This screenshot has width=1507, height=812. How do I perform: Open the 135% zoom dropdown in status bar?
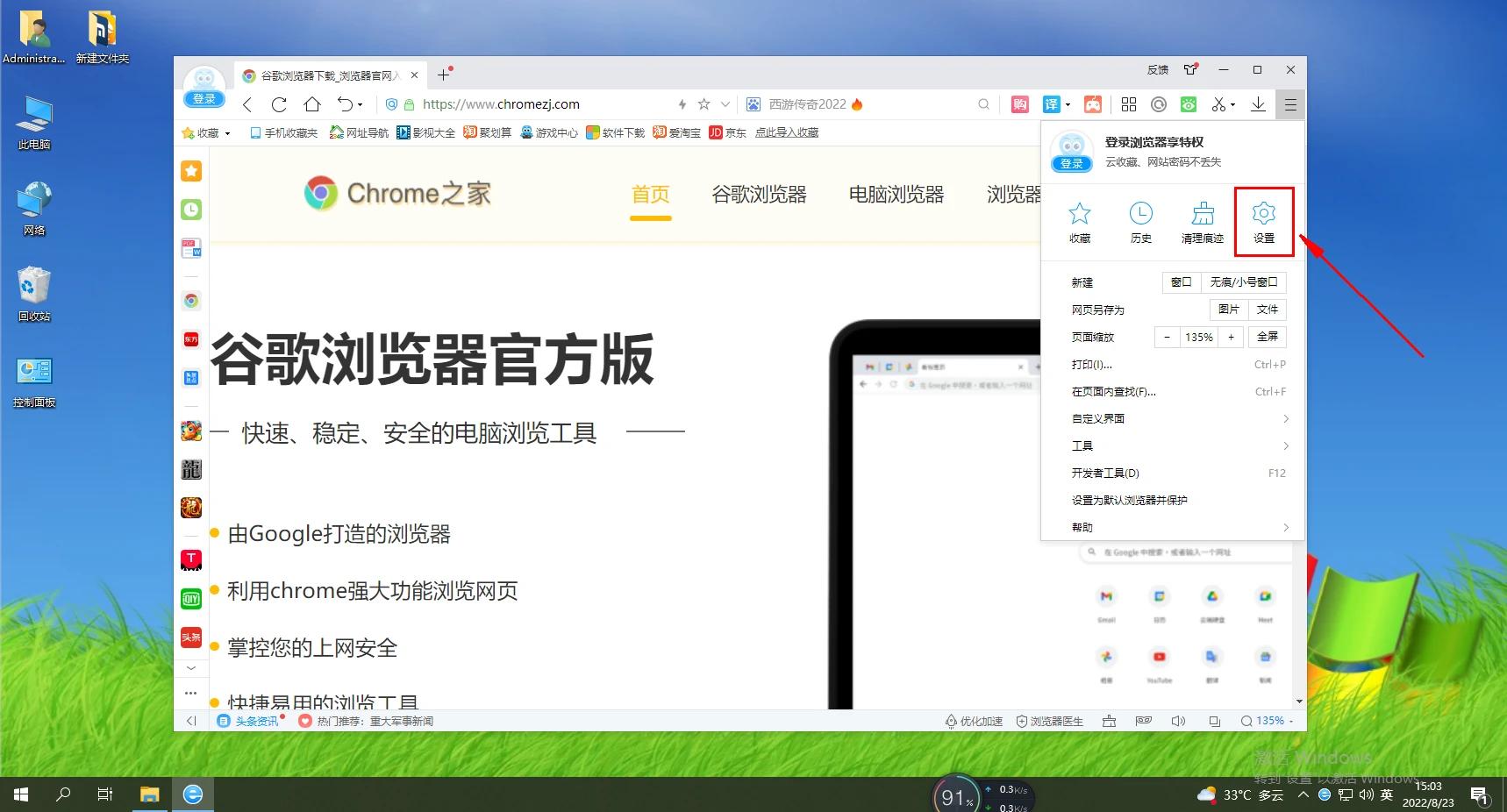pyautogui.click(x=1267, y=721)
